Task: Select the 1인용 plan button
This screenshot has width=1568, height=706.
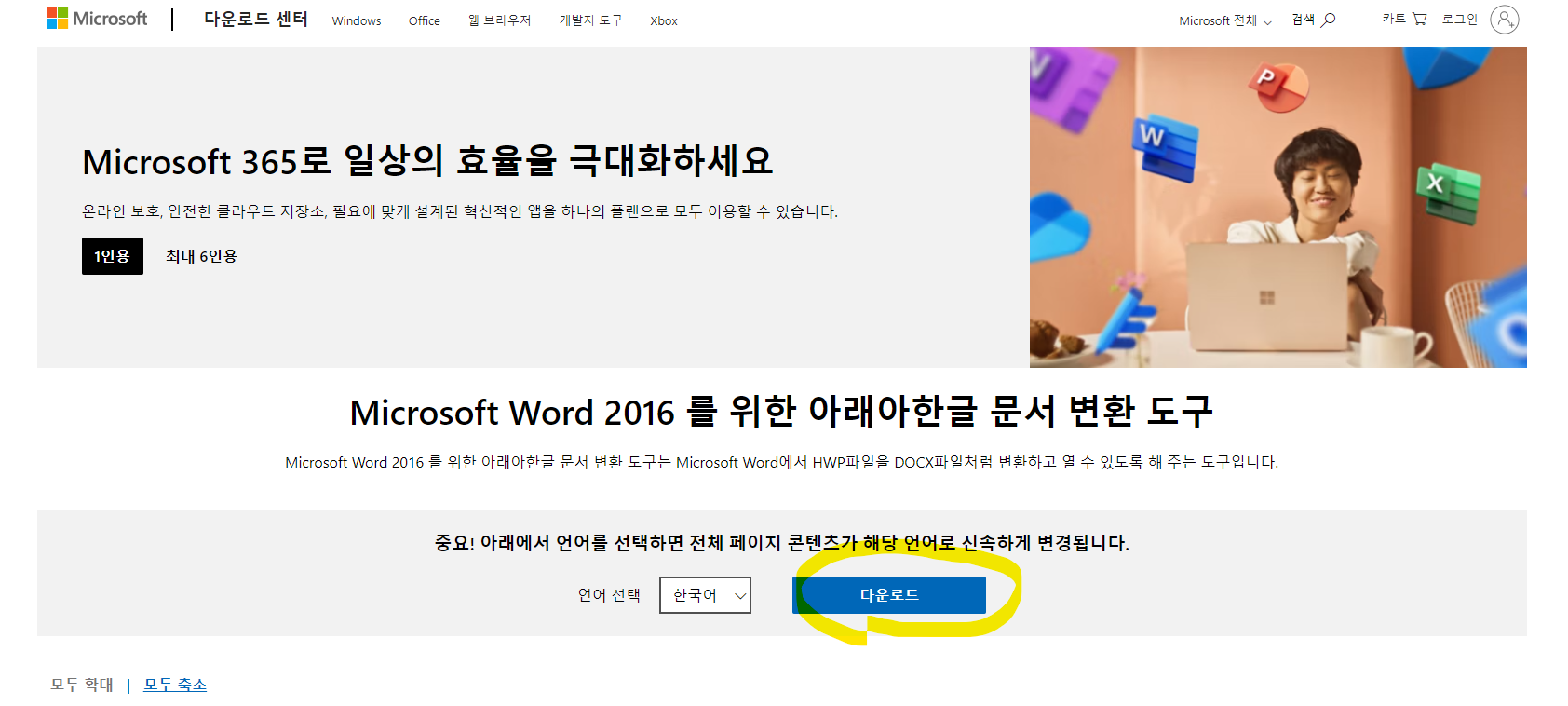Action: pos(113,256)
